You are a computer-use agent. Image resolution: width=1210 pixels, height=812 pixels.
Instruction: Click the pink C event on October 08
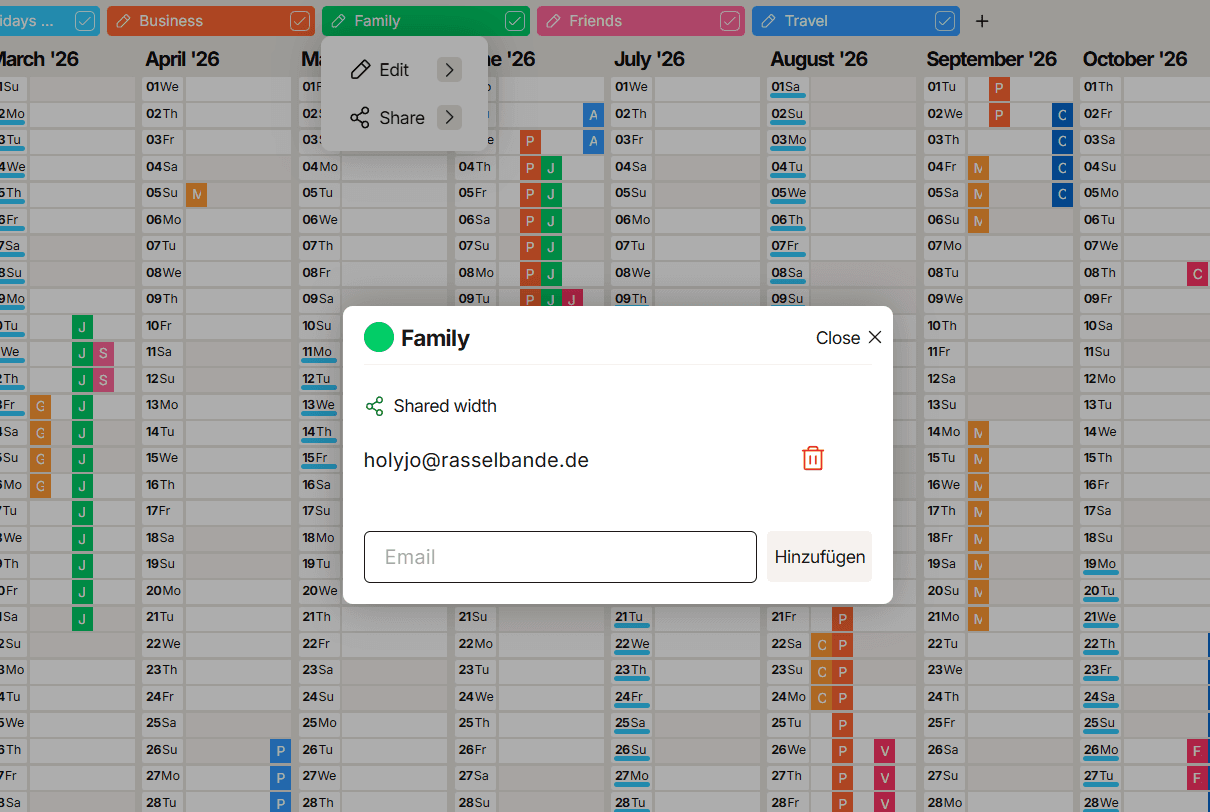click(x=1197, y=273)
